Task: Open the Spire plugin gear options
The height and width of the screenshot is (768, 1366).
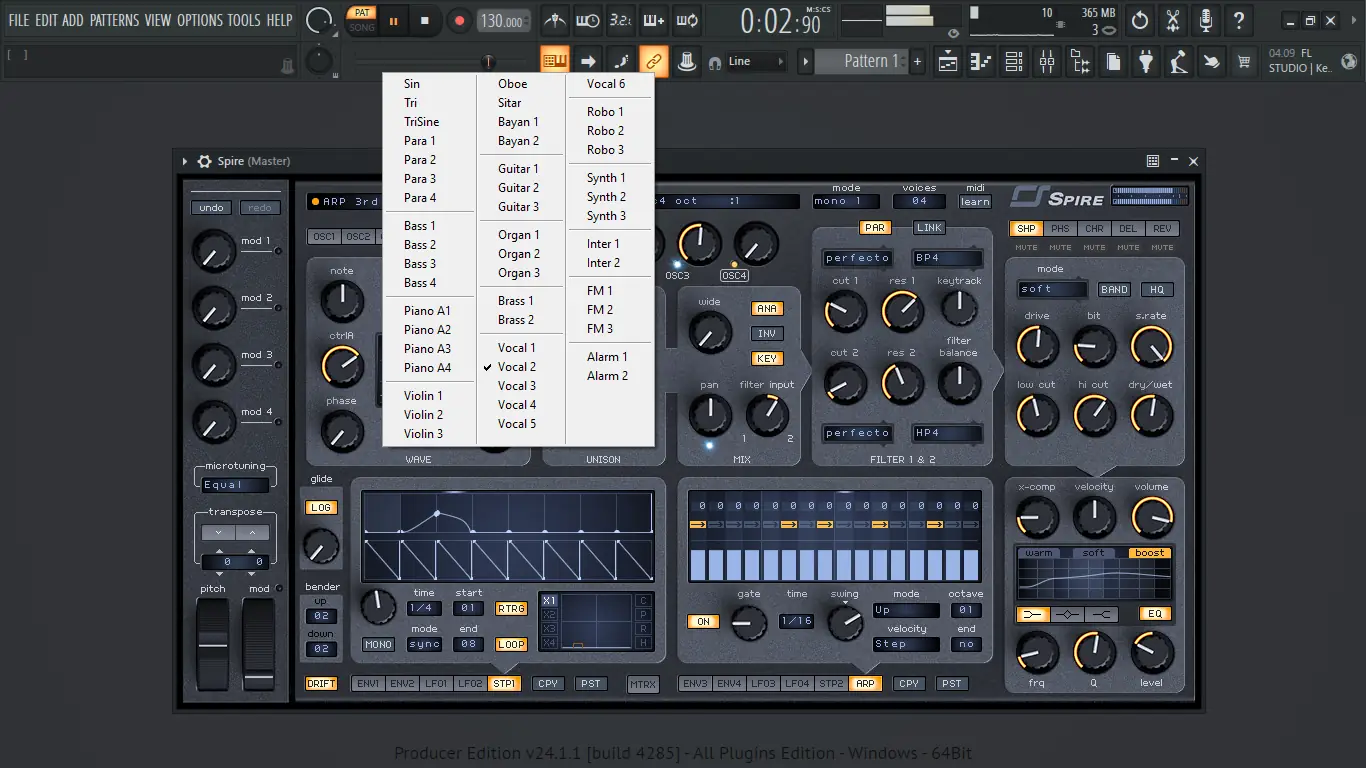Action: 204,161
